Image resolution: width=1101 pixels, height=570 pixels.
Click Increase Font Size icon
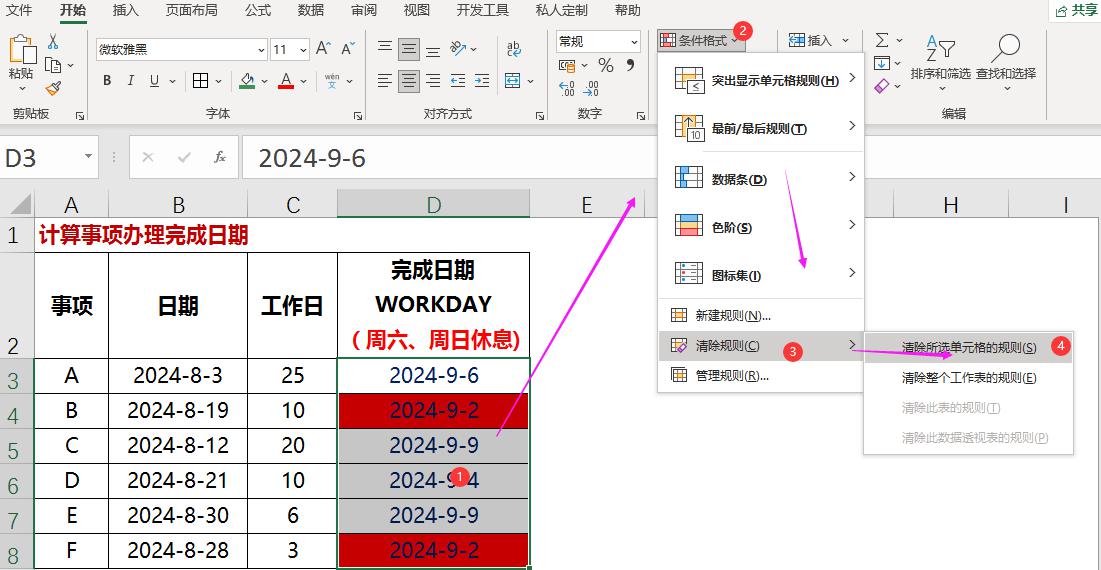point(323,48)
